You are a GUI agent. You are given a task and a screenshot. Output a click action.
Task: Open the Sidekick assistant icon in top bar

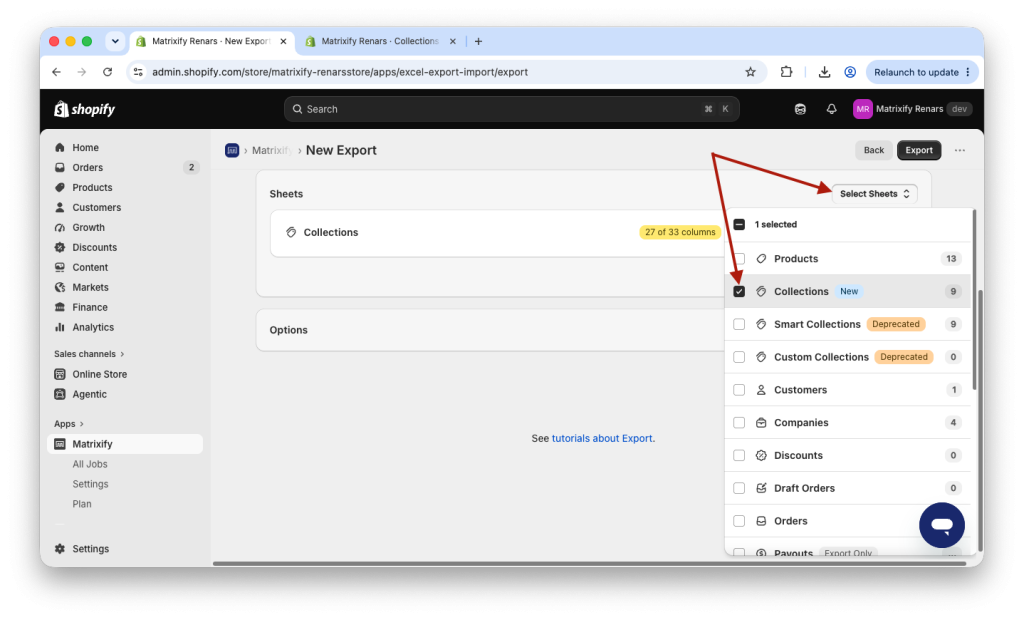pyautogui.click(x=800, y=109)
